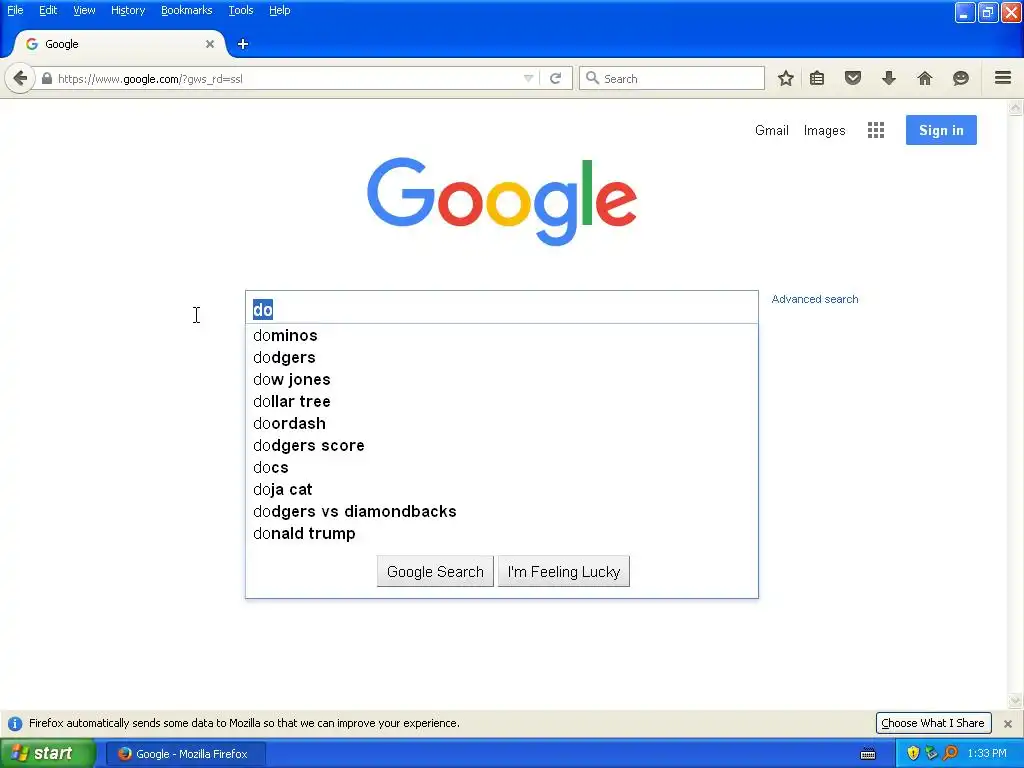Viewport: 1024px width, 768px height.
Task: Open the Help menu
Action: click(280, 10)
